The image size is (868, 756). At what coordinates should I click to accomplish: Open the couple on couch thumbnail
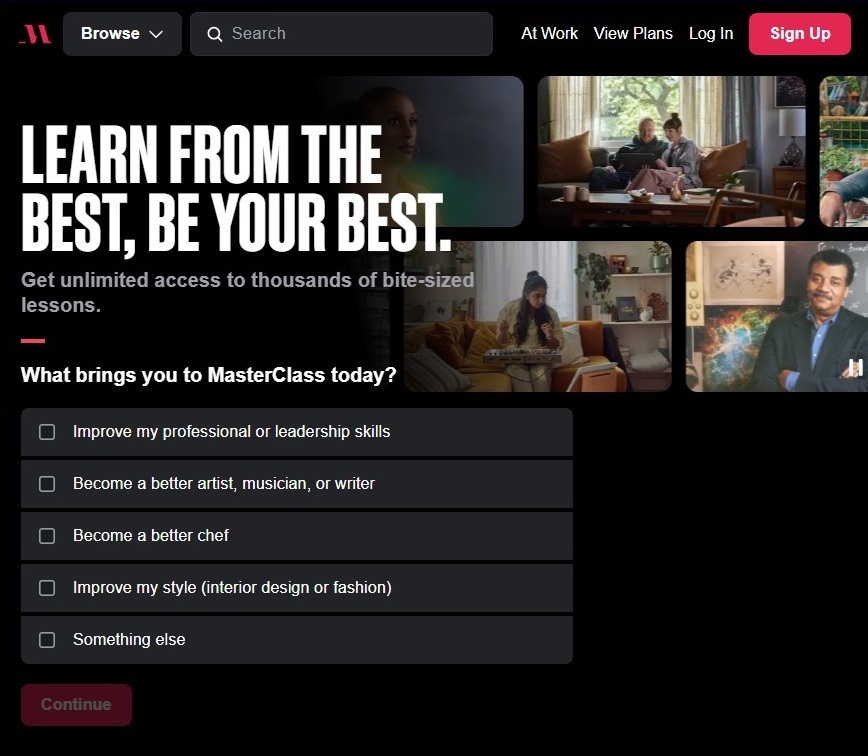[x=671, y=151]
